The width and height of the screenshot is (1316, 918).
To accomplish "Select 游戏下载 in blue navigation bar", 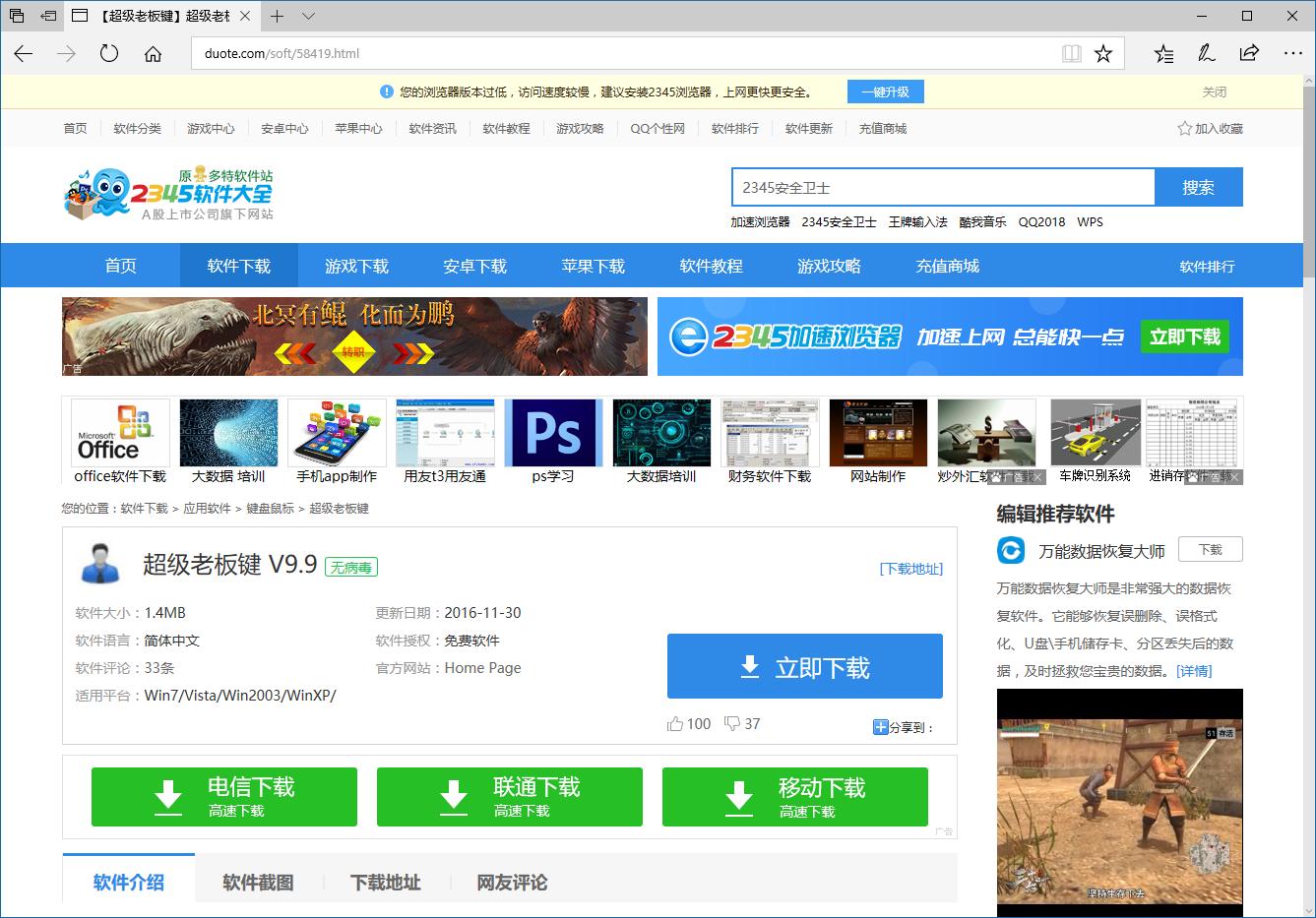I will [x=356, y=267].
